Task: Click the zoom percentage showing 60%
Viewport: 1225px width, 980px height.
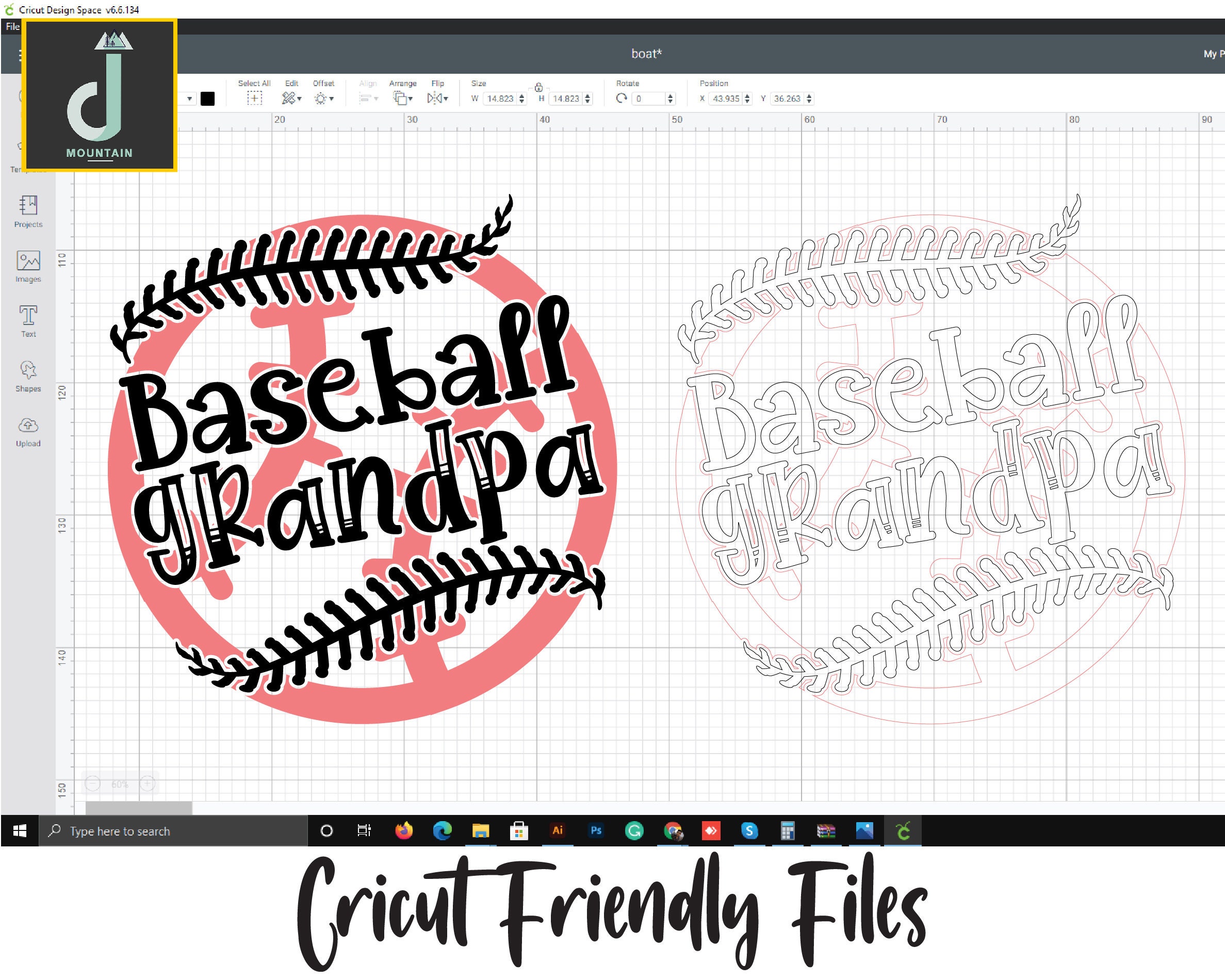Action: click(x=119, y=783)
